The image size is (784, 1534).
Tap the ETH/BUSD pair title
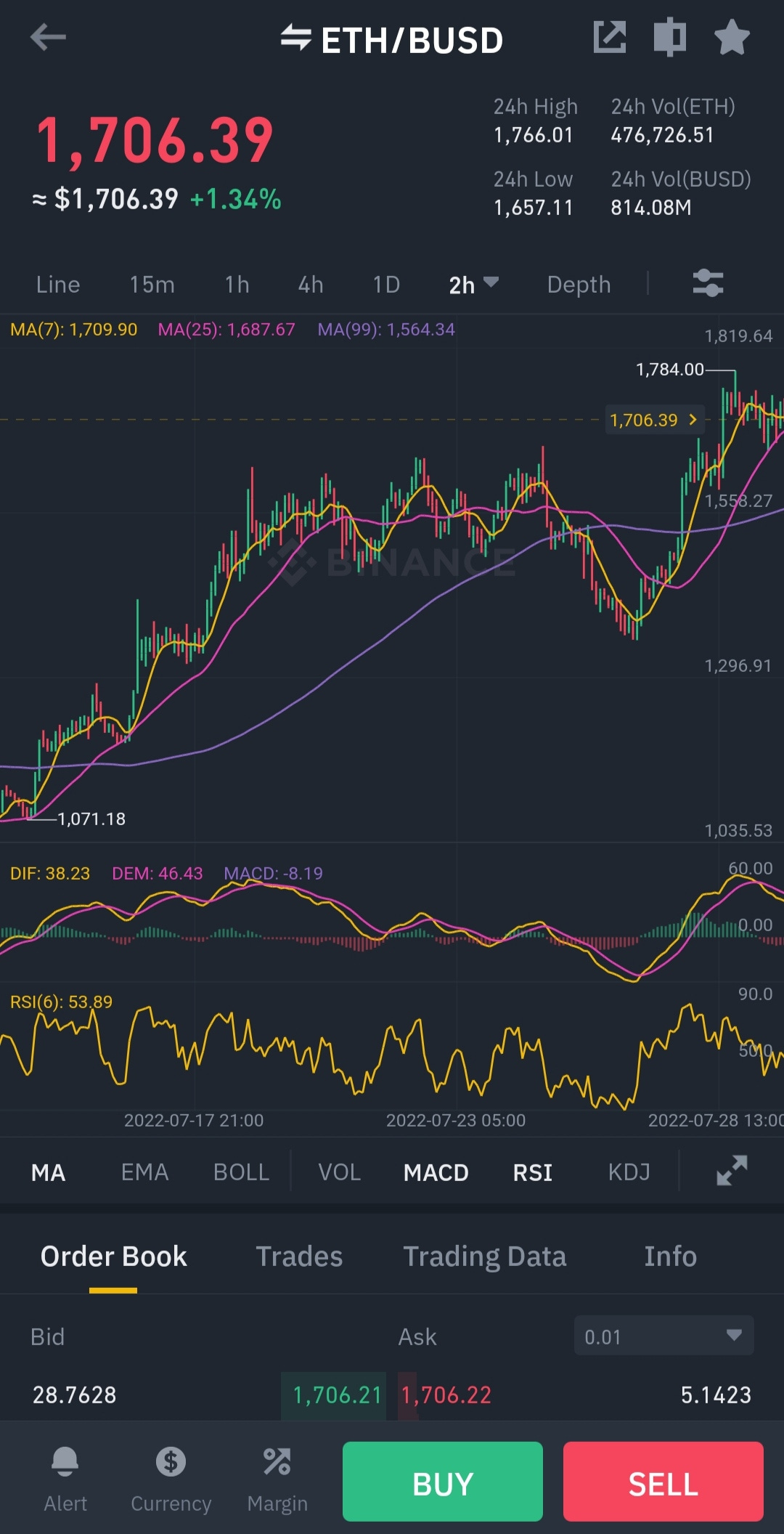pyautogui.click(x=412, y=41)
